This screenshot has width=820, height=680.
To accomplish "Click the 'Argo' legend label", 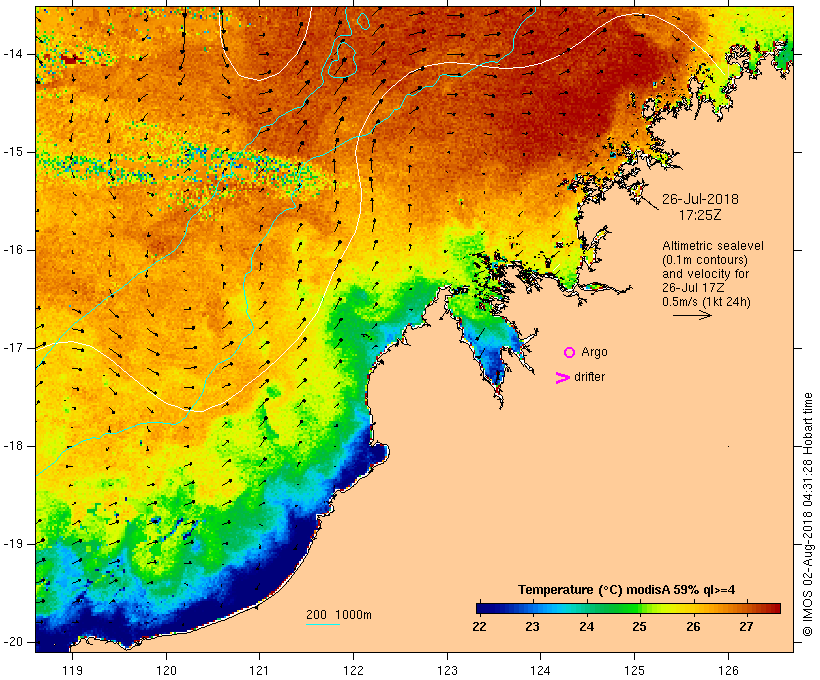I will [594, 352].
